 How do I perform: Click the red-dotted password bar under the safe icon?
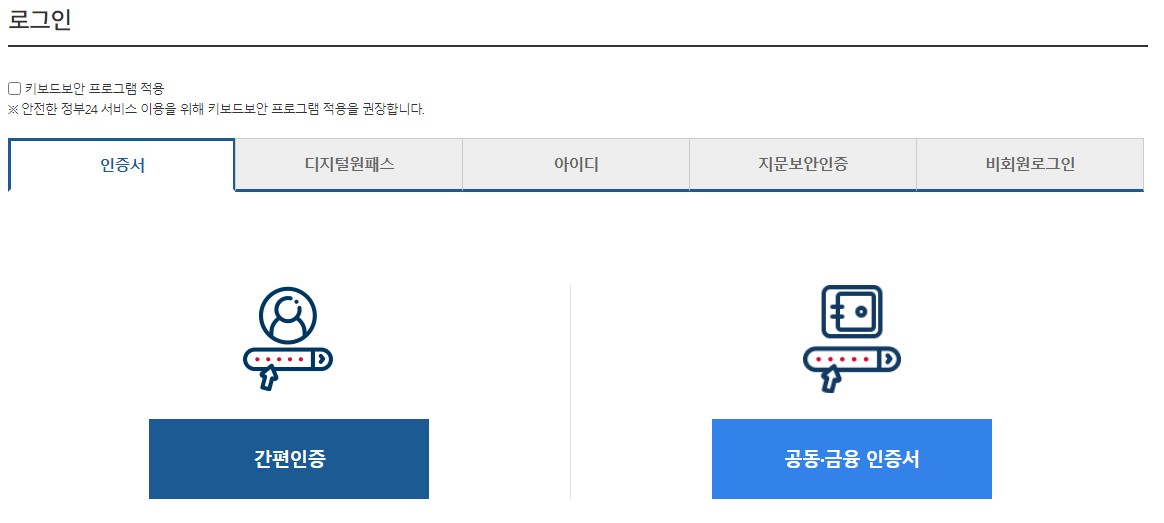coord(851,359)
